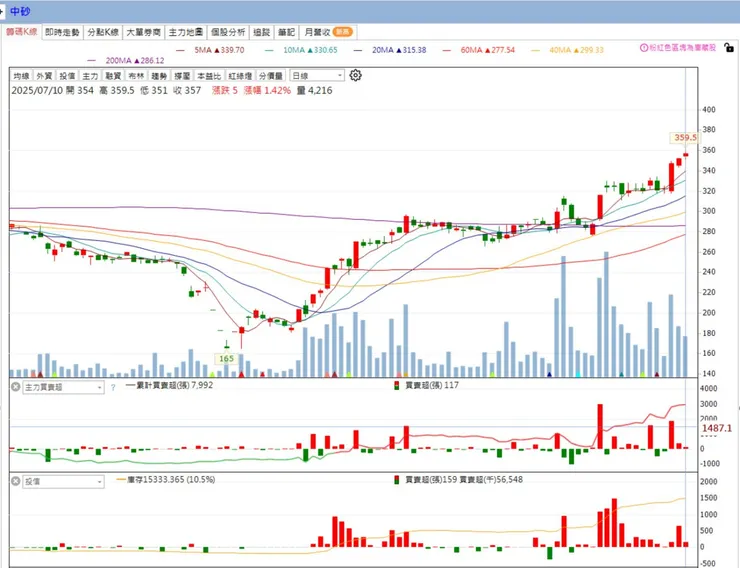Click the 量 4,216 volume value
This screenshot has width=740, height=568.
click(x=314, y=90)
